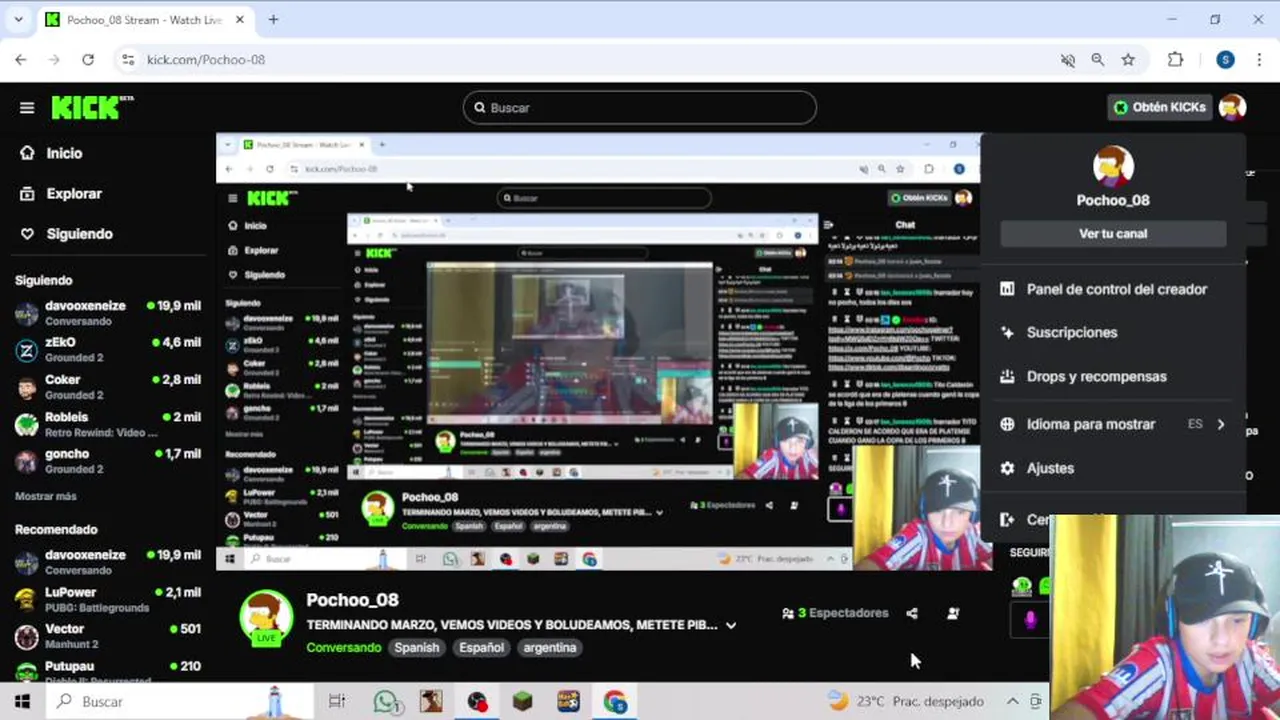
Task: Open the hamburger sidebar menu icon
Action: pyautogui.click(x=27, y=108)
